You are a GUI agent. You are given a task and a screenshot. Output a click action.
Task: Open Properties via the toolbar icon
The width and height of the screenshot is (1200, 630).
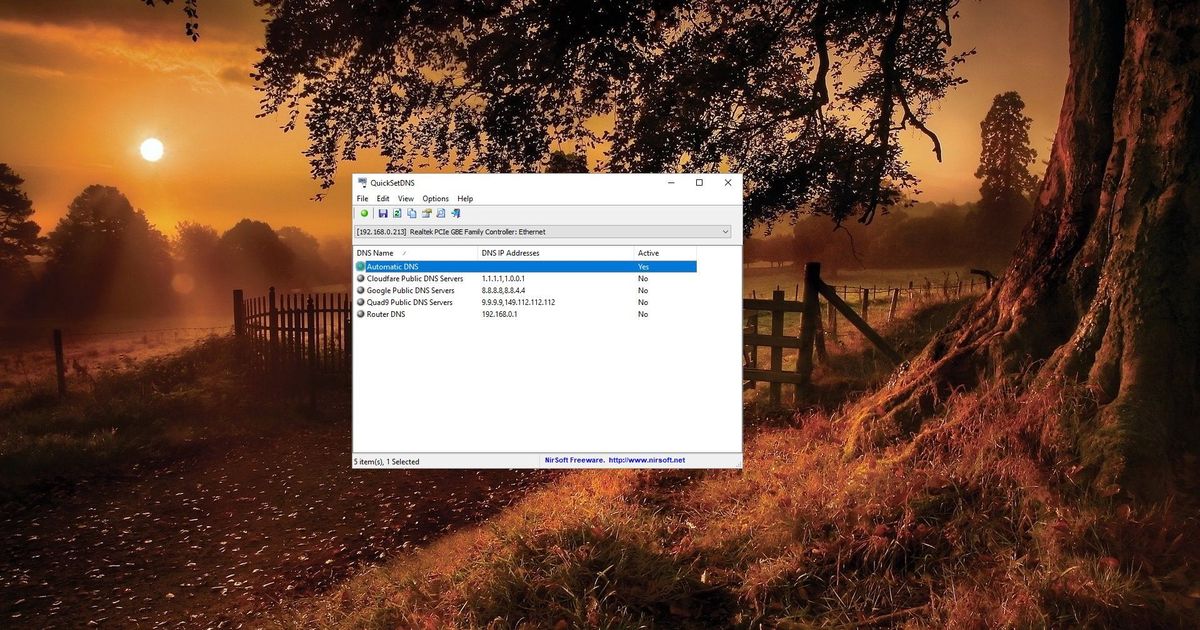click(x=426, y=213)
